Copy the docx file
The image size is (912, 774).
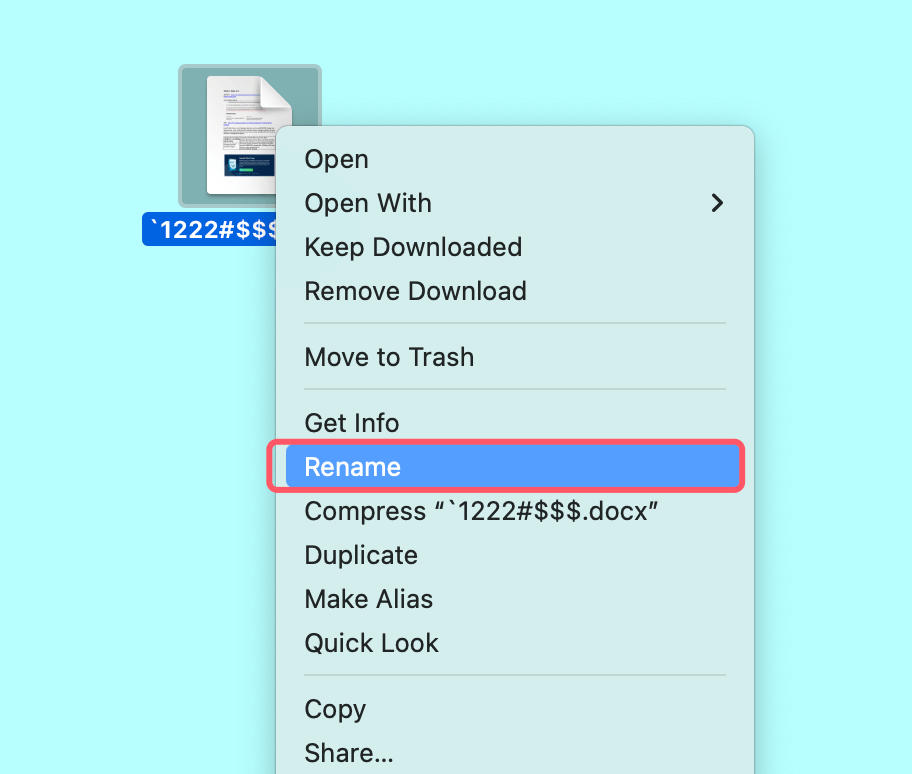coord(335,709)
